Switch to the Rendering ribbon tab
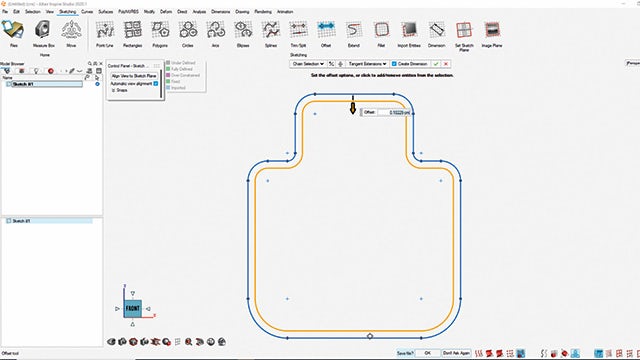The height and width of the screenshot is (360, 640). [263, 12]
